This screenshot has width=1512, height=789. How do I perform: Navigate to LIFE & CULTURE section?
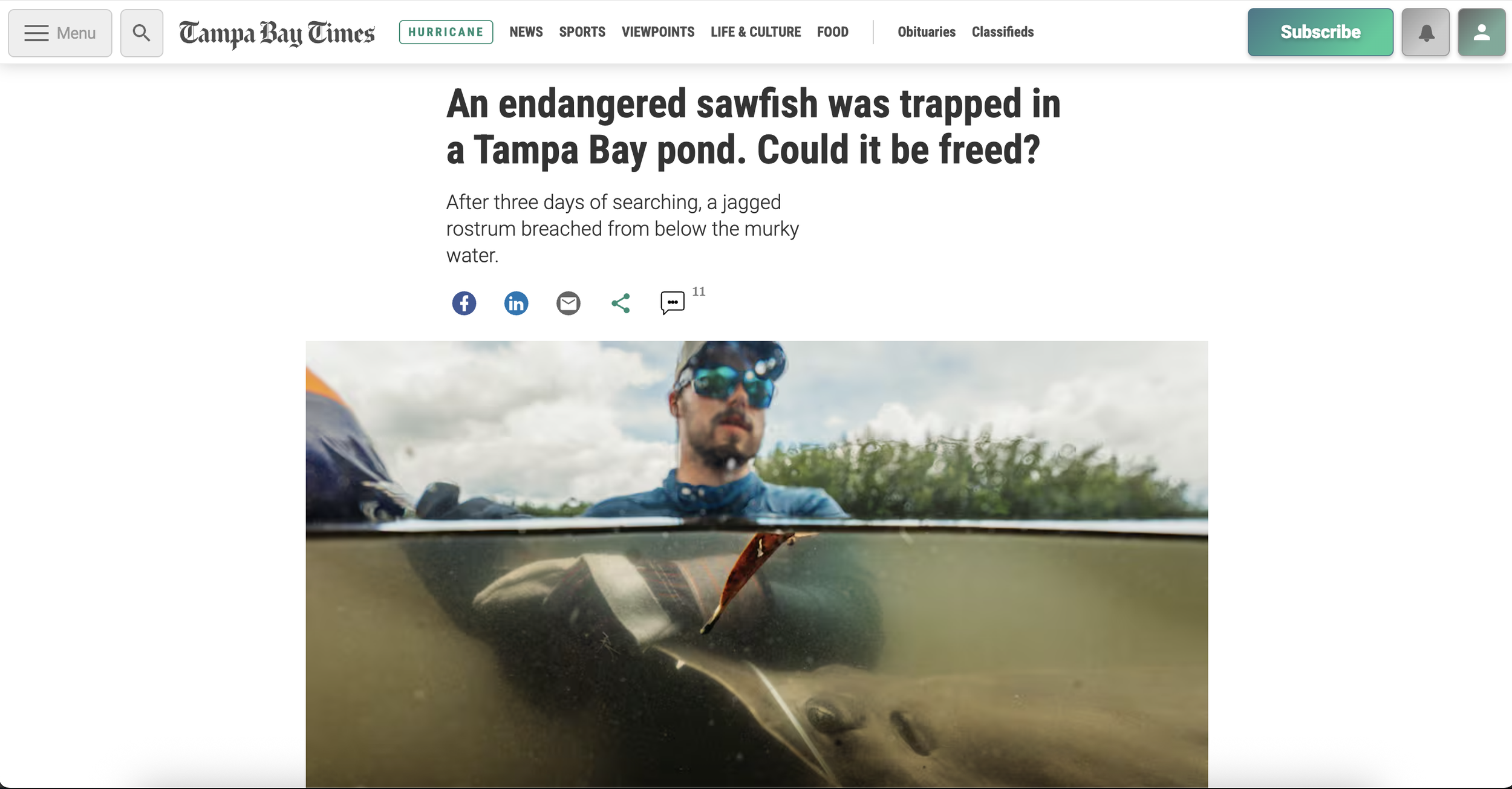(755, 32)
